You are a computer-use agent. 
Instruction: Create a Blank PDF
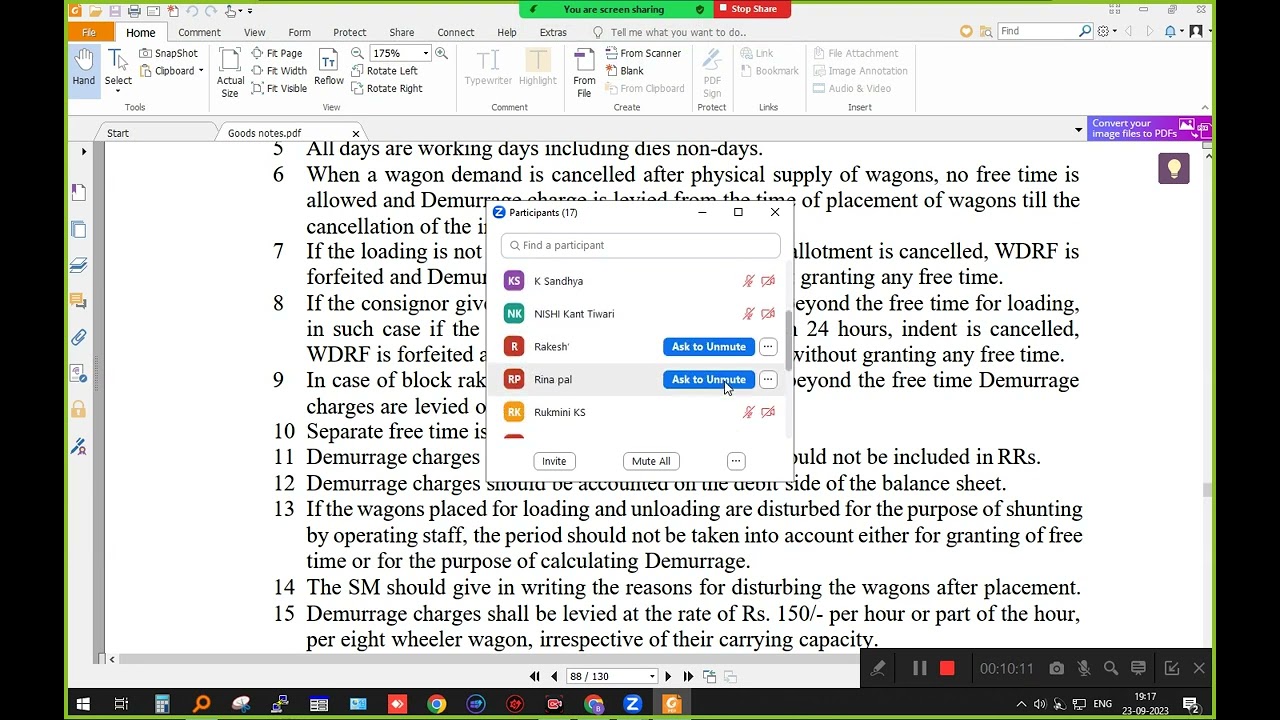pyautogui.click(x=624, y=71)
